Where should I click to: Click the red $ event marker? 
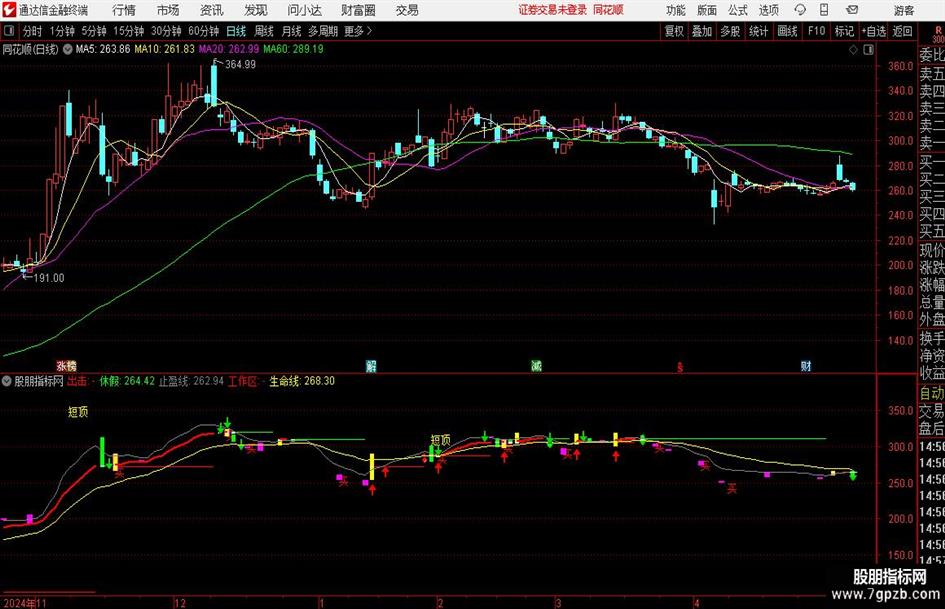click(x=680, y=367)
